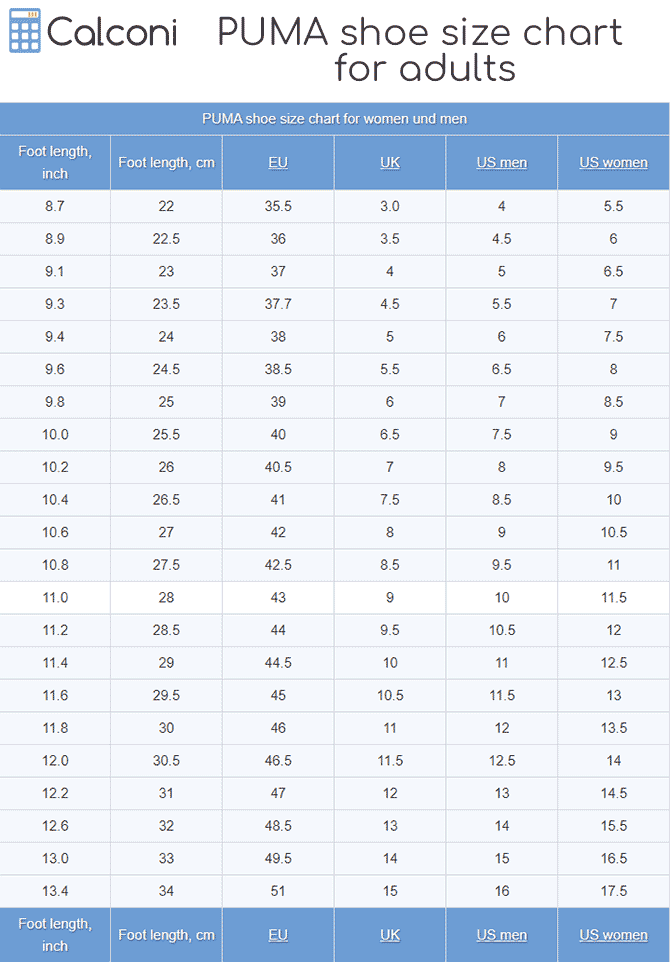Viewport: 670px width, 962px height.
Task: Select the 'Foot length, cm' top column header
Action: click(x=166, y=162)
